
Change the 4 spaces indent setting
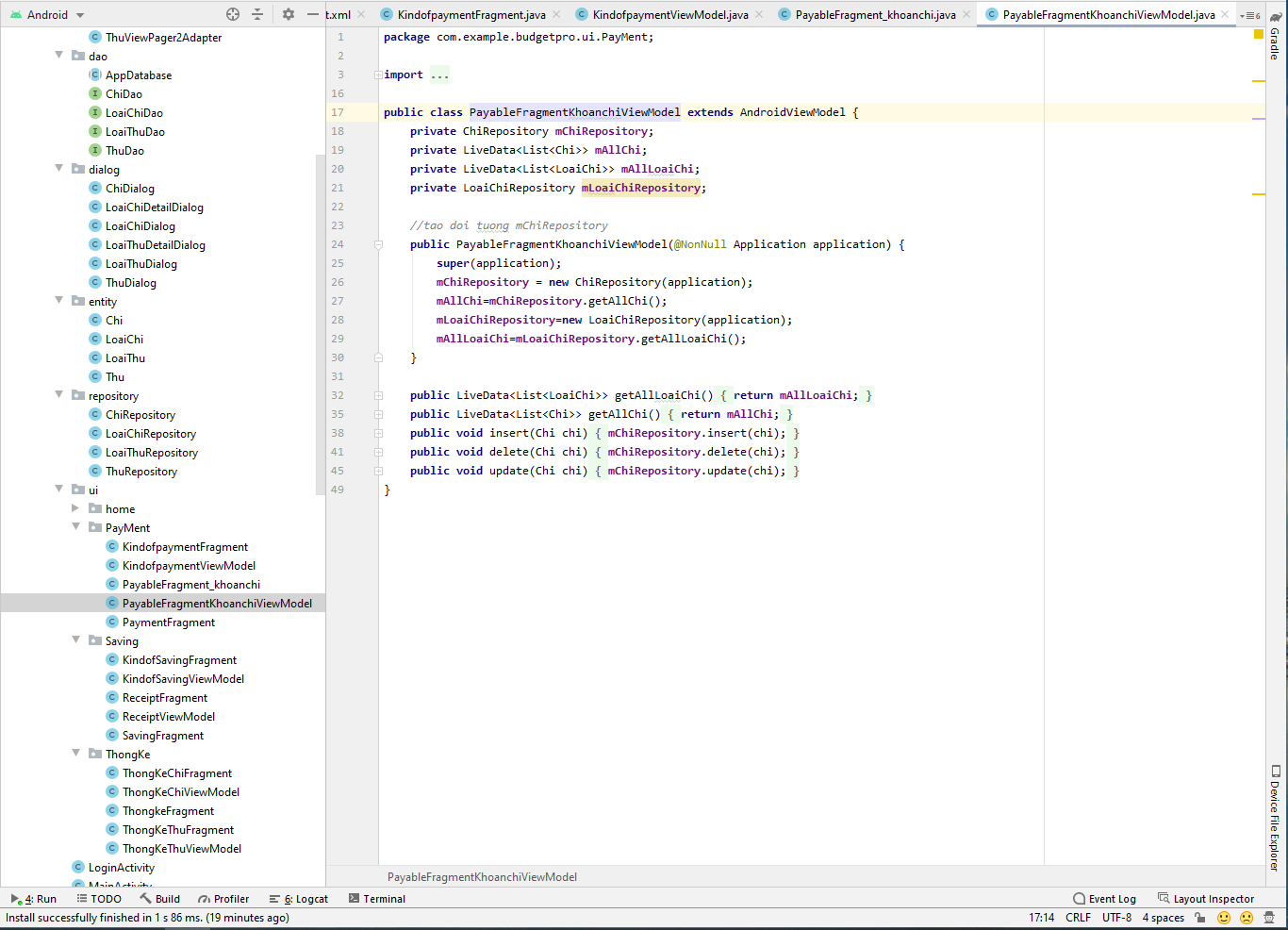pyautogui.click(x=1164, y=918)
